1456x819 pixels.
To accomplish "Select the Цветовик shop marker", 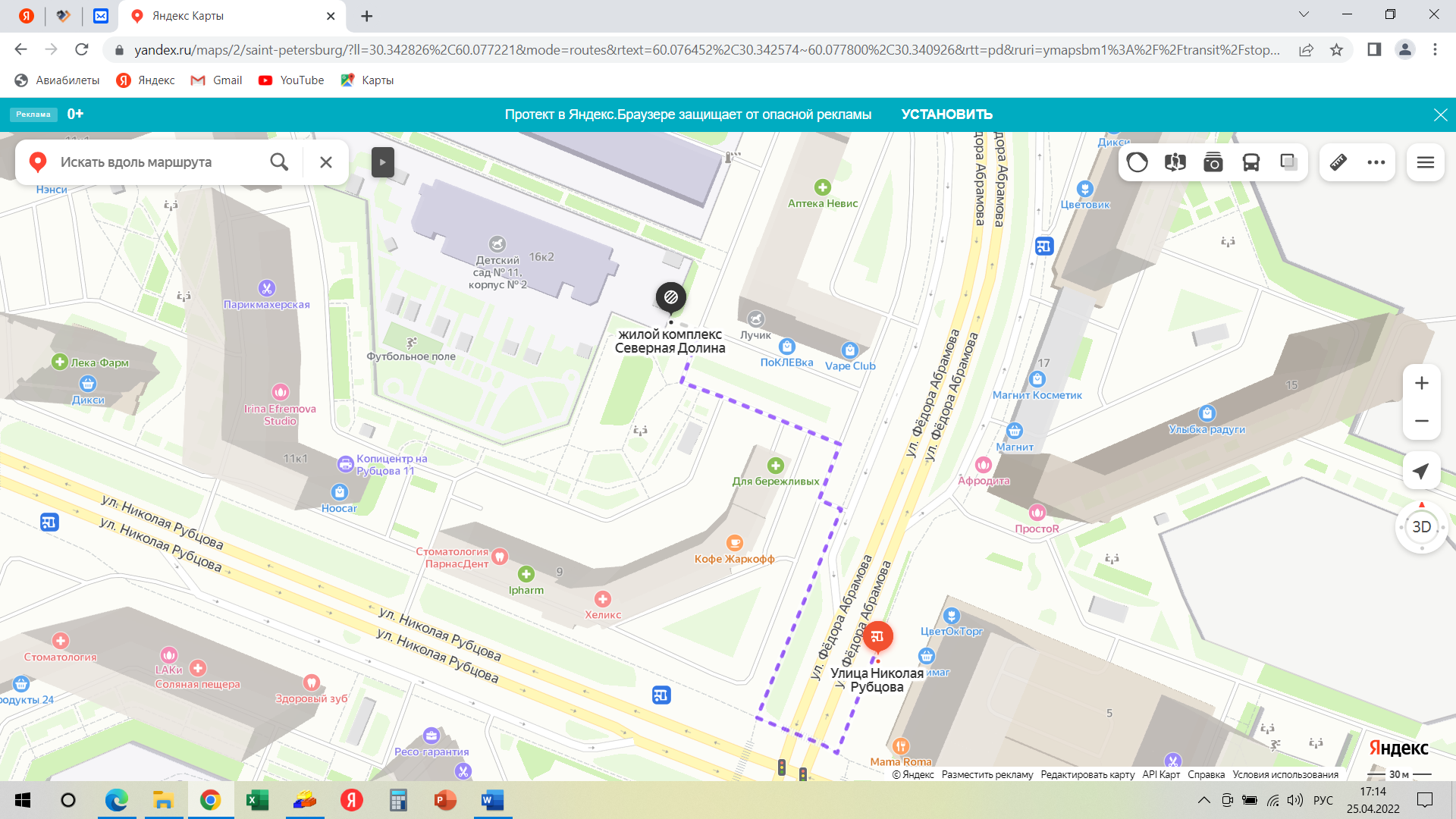I will [x=1085, y=189].
